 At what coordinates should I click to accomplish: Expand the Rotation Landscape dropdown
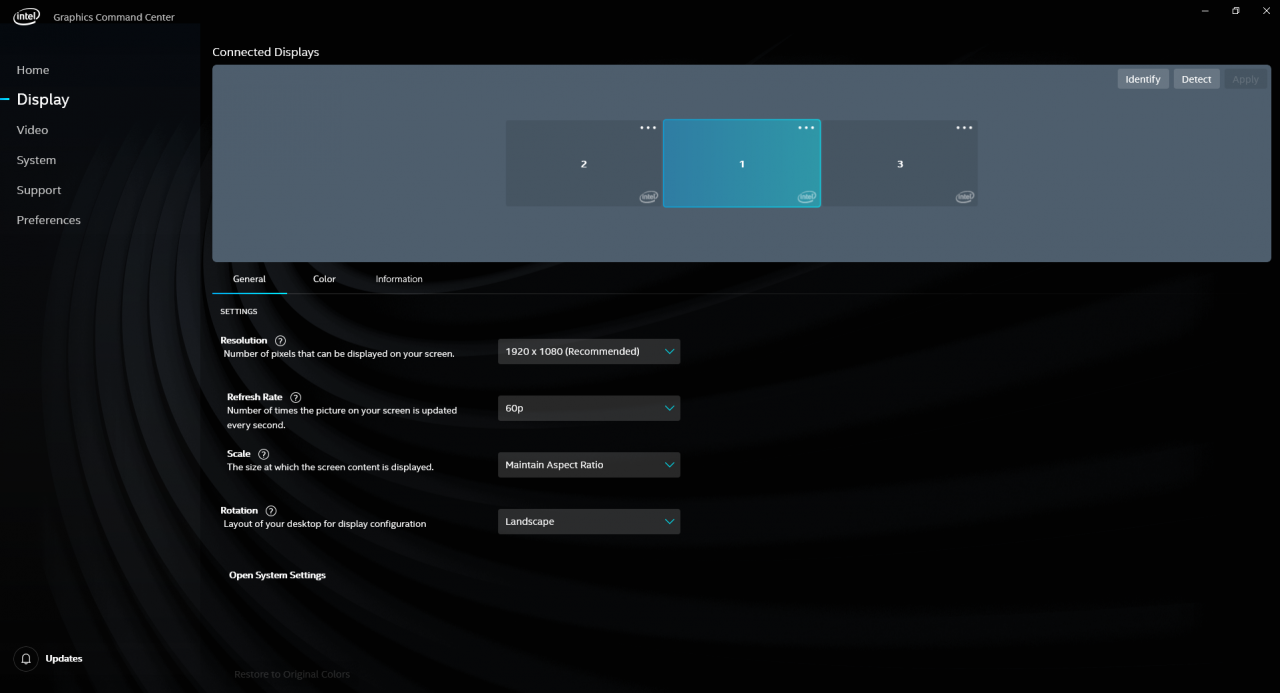pos(589,521)
